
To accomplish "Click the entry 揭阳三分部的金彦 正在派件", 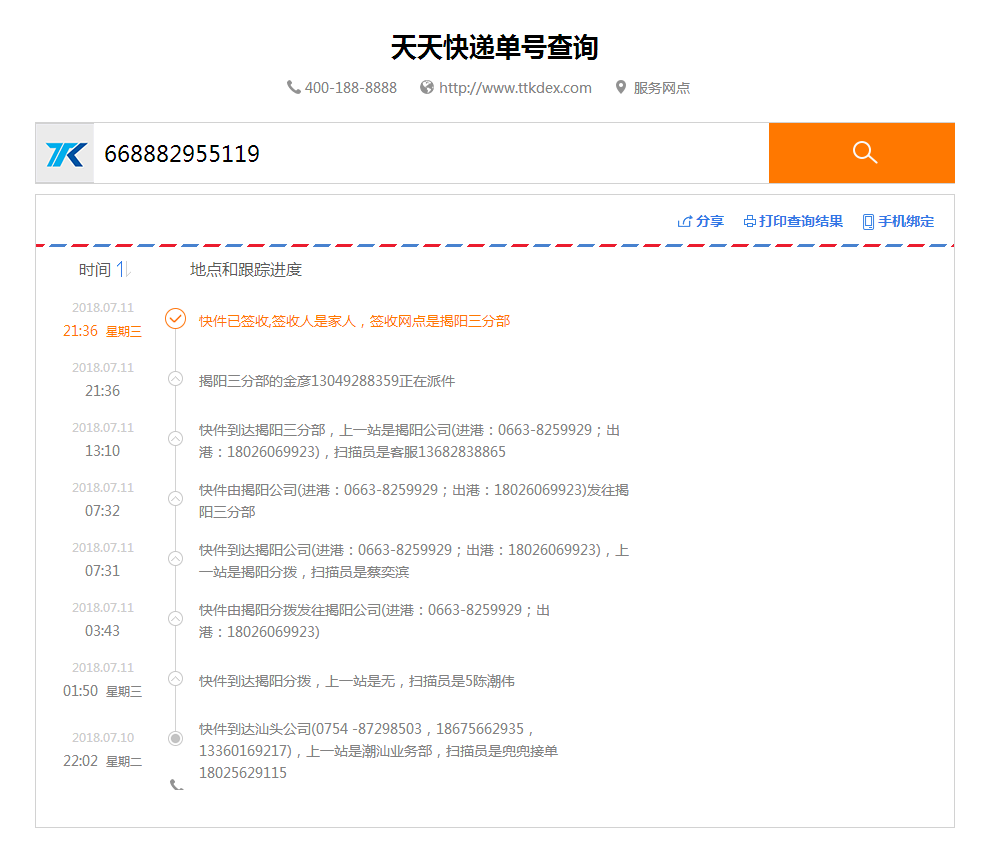I will [x=327, y=381].
